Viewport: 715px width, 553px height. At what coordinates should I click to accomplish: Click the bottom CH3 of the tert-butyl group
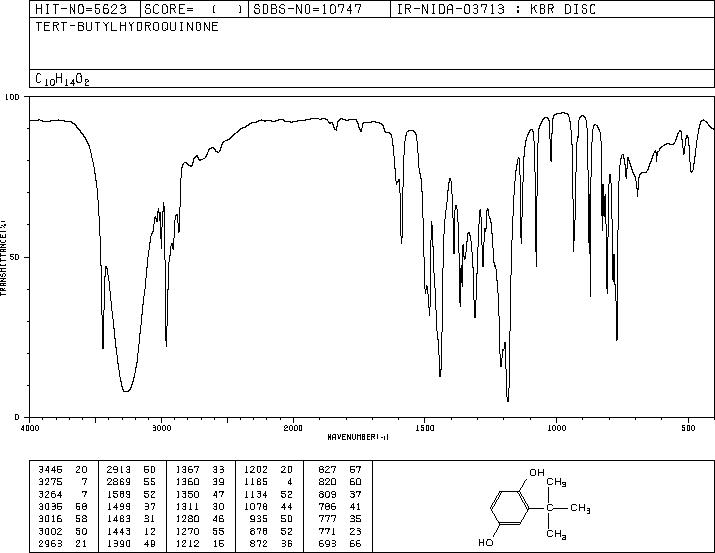tap(556, 534)
